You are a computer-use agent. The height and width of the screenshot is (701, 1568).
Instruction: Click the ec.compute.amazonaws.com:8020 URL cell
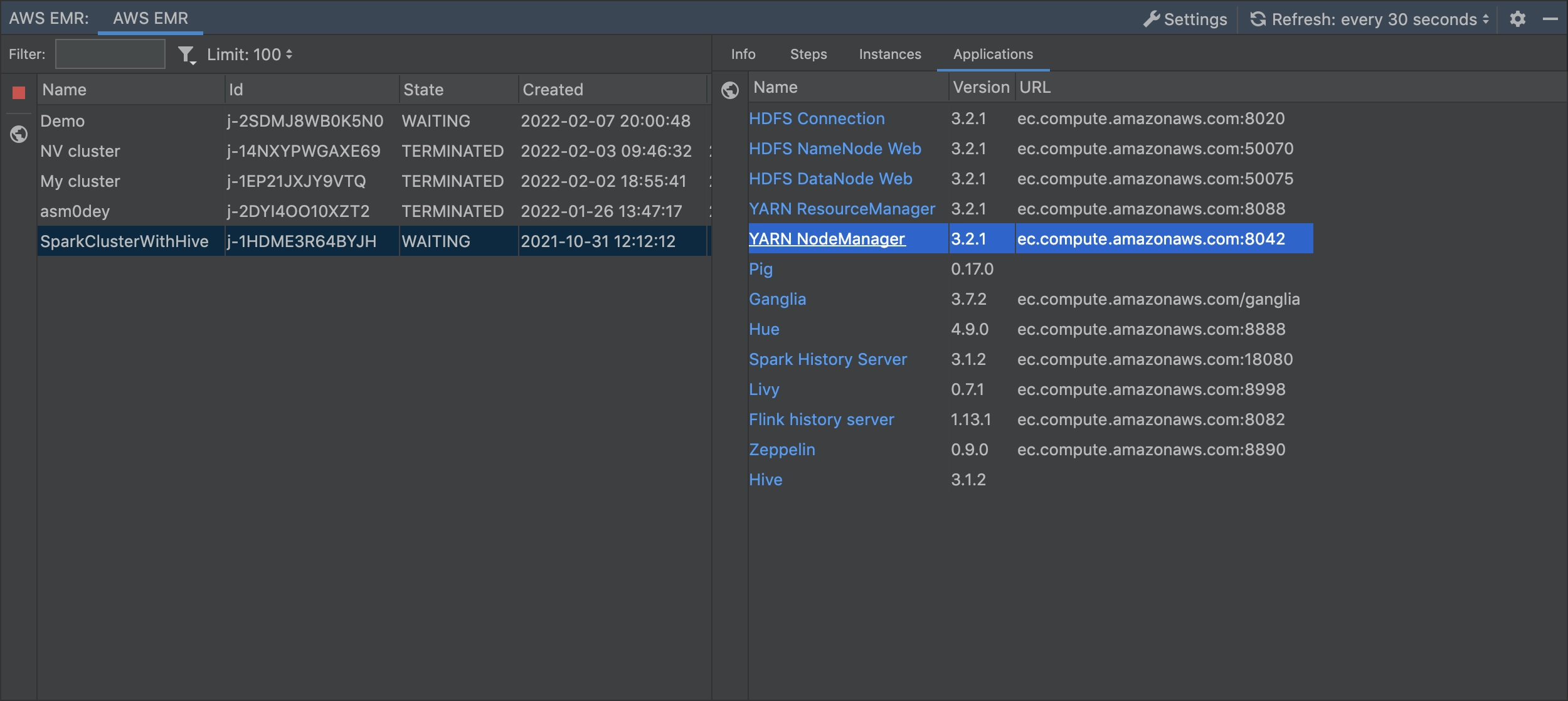1151,119
